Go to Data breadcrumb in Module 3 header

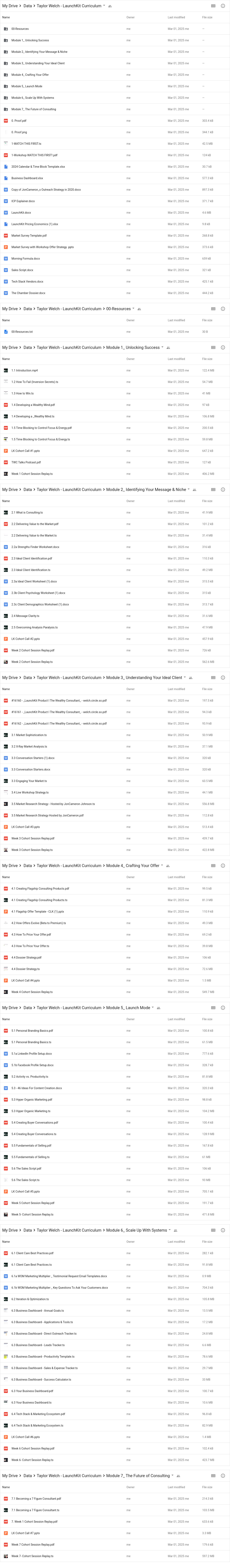point(27,677)
